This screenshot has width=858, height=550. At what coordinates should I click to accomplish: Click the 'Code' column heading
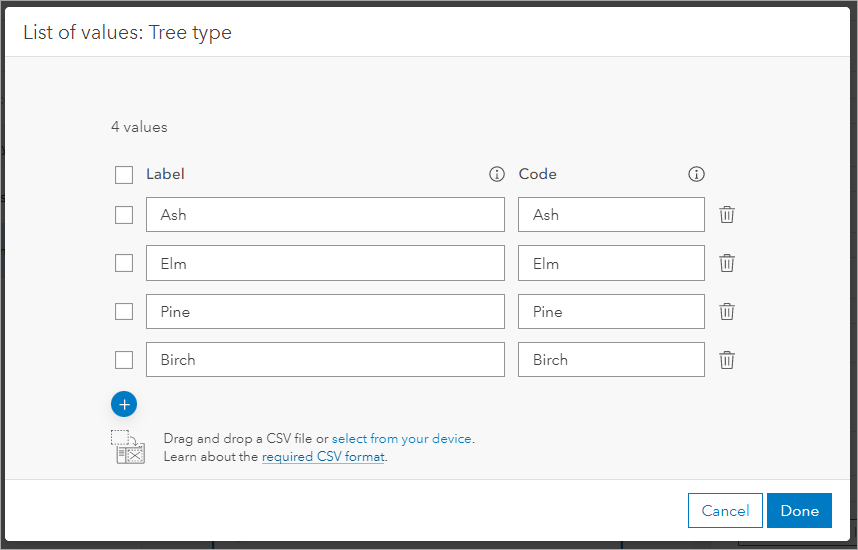[537, 174]
